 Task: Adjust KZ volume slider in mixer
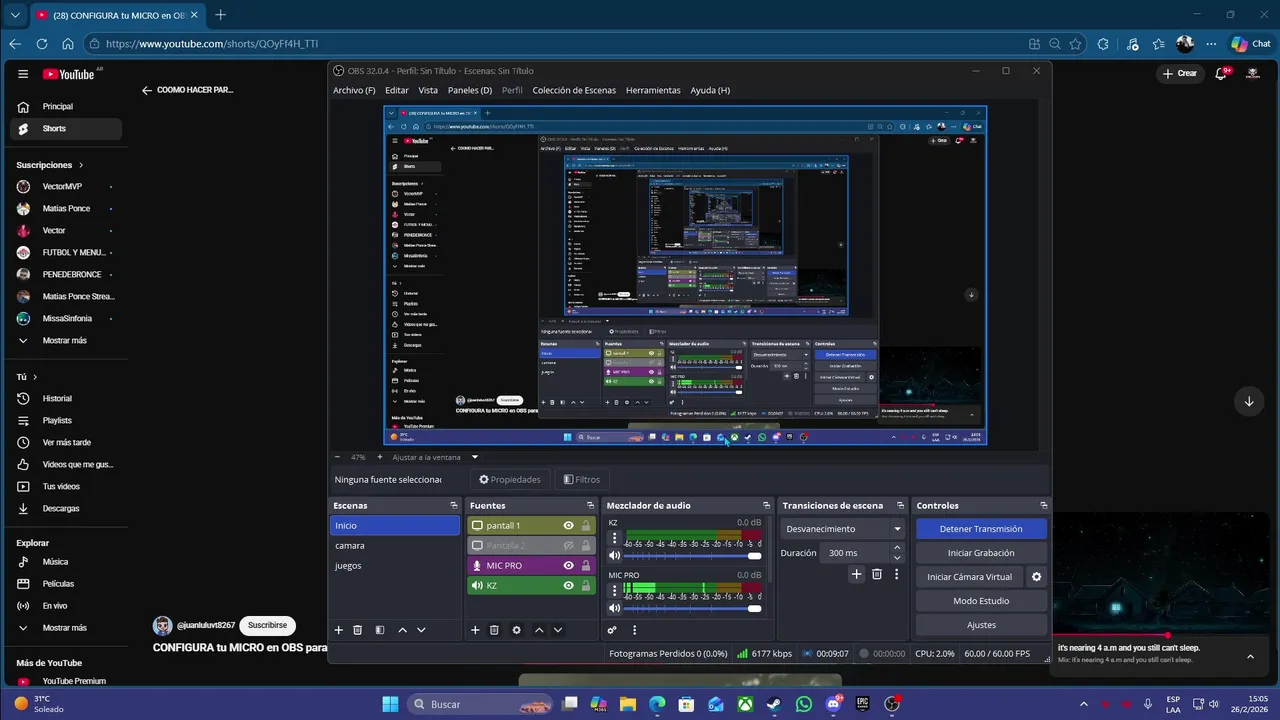pyautogui.click(x=692, y=556)
